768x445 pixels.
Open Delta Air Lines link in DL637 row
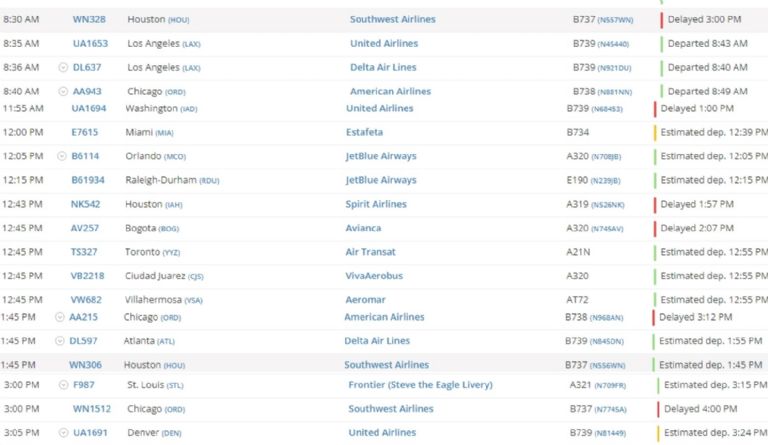coord(383,68)
